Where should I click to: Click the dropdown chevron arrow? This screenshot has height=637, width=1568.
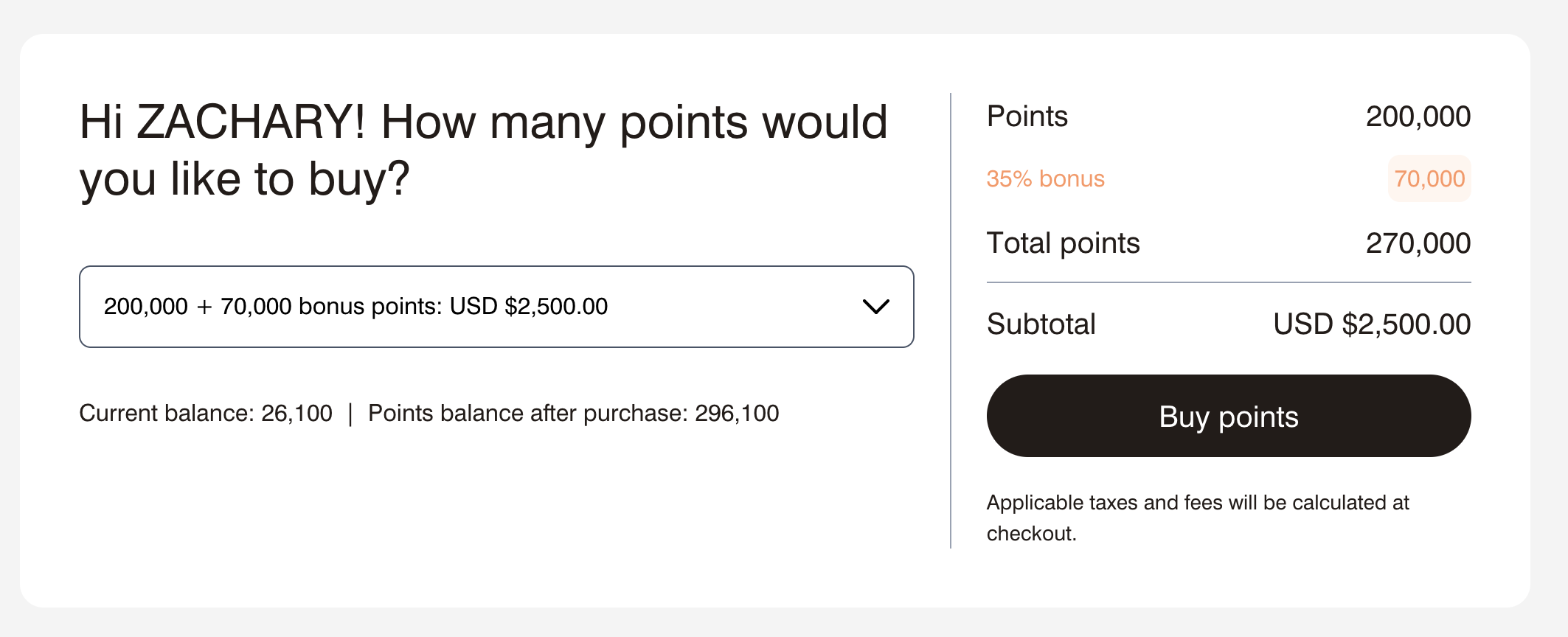(x=875, y=307)
